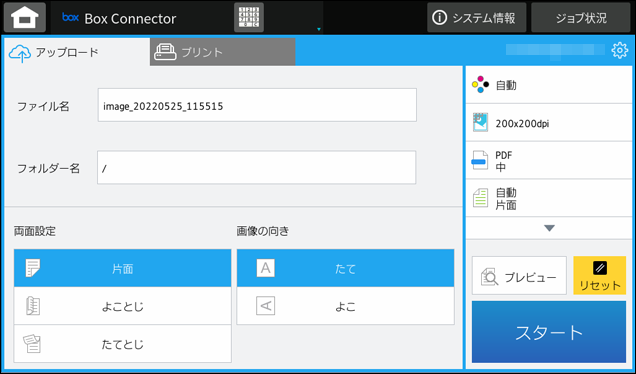Screen dimensions: 636x374
Task: Select よことじ duplex binding option
Action: [122, 306]
